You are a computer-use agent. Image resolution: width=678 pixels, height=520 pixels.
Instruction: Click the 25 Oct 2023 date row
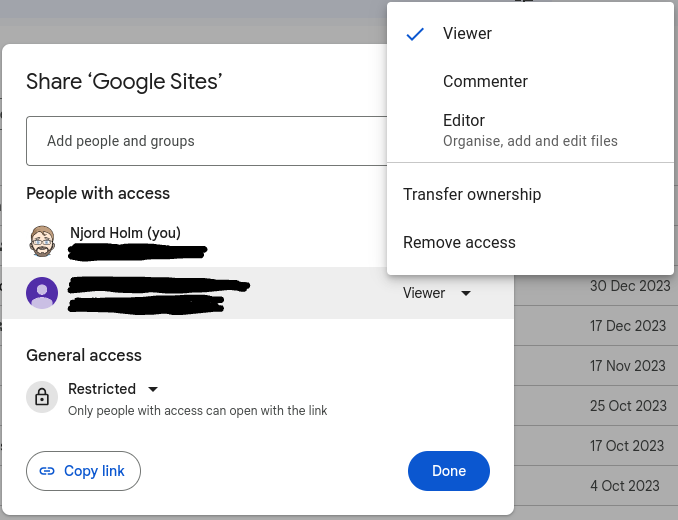click(628, 405)
